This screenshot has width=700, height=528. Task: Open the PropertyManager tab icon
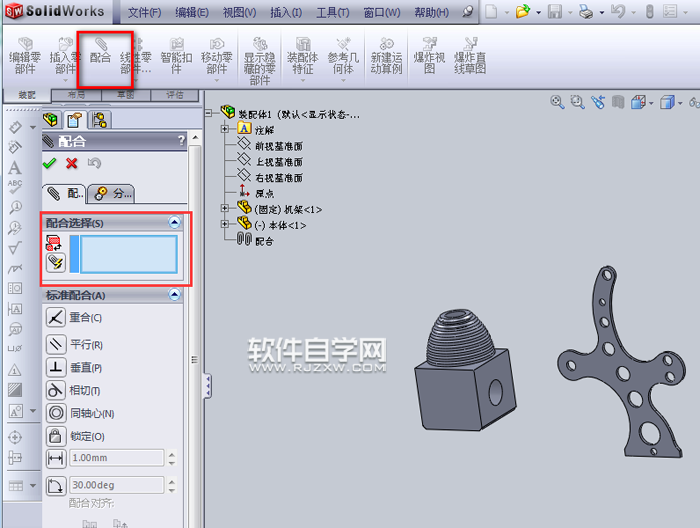pos(74,120)
